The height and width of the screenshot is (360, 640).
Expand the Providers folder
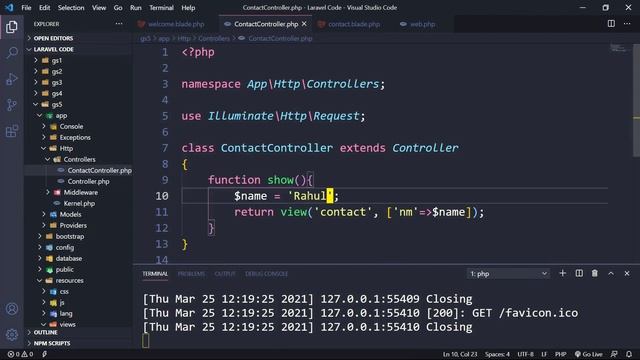tap(73, 225)
